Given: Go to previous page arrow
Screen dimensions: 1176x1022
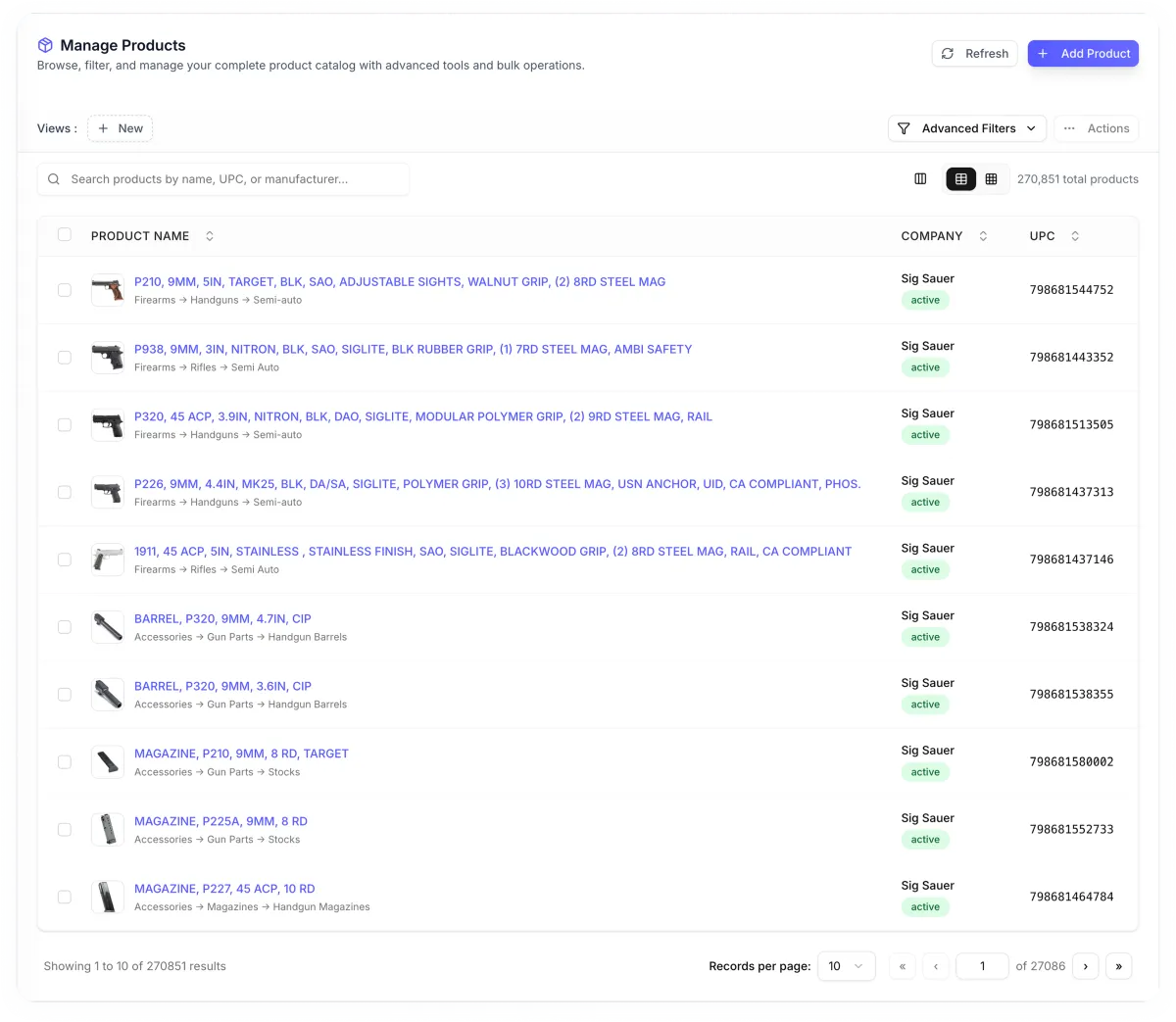Looking at the screenshot, I should 936,966.
